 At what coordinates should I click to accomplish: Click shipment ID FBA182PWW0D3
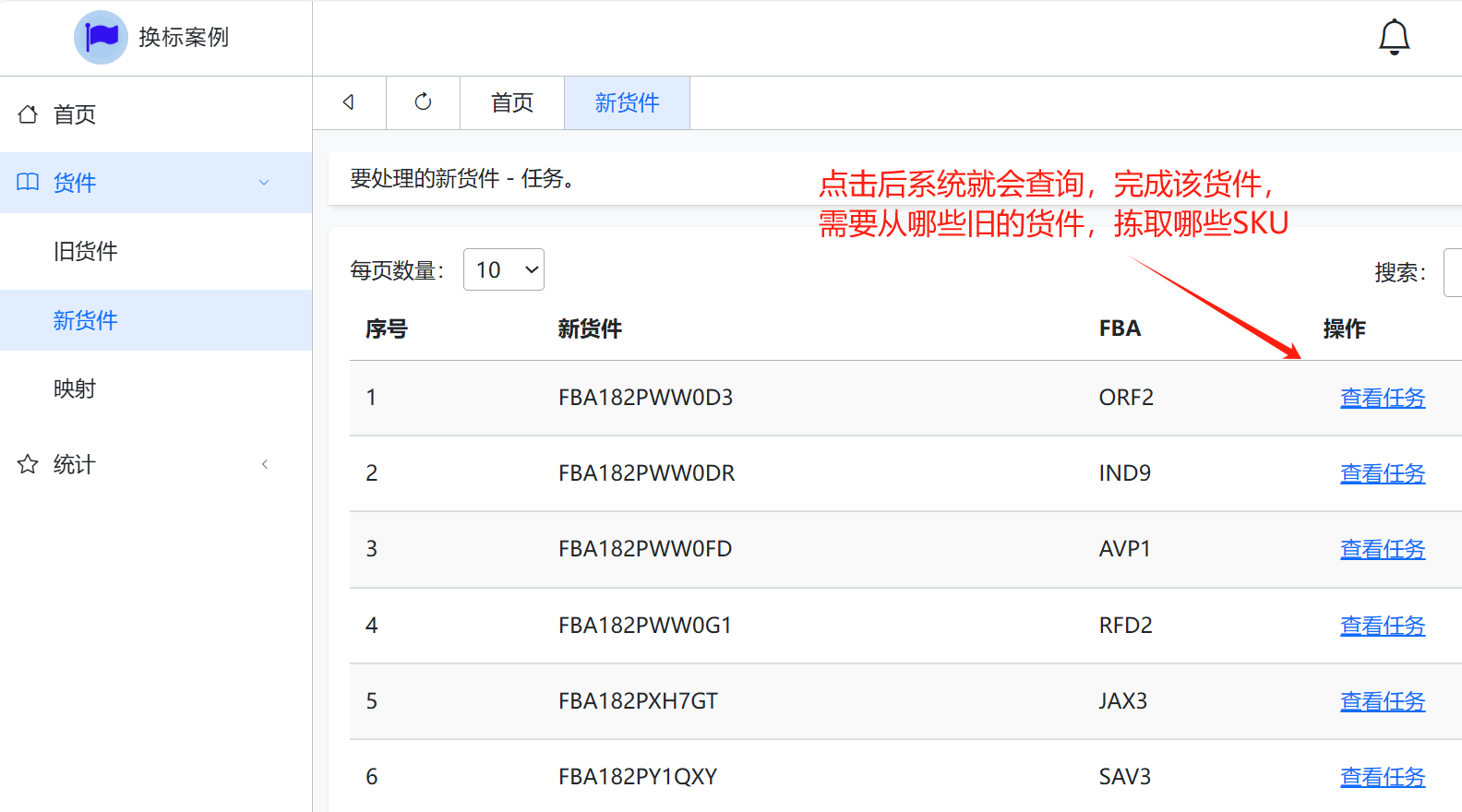(645, 398)
